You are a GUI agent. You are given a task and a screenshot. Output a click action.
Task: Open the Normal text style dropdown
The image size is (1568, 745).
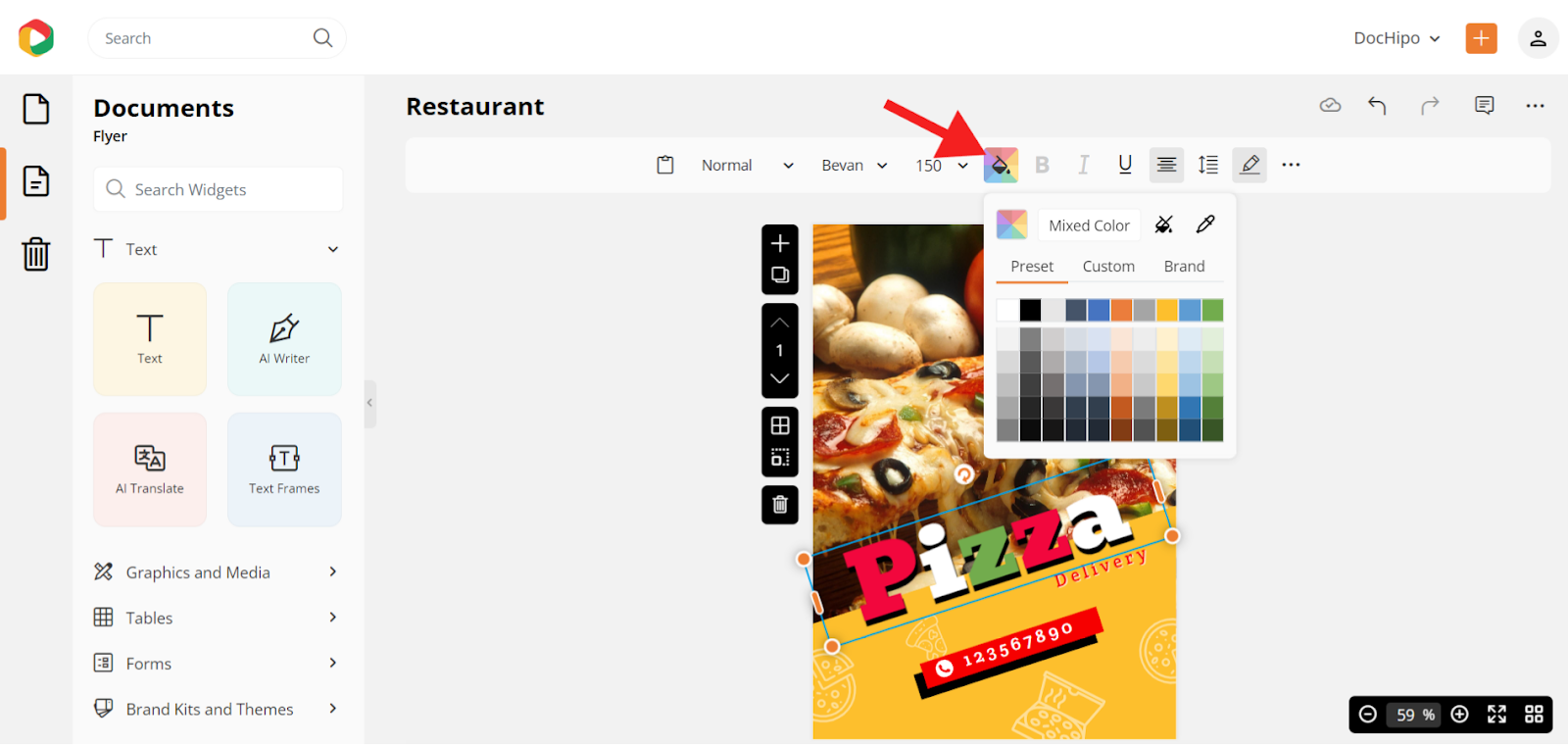point(747,165)
